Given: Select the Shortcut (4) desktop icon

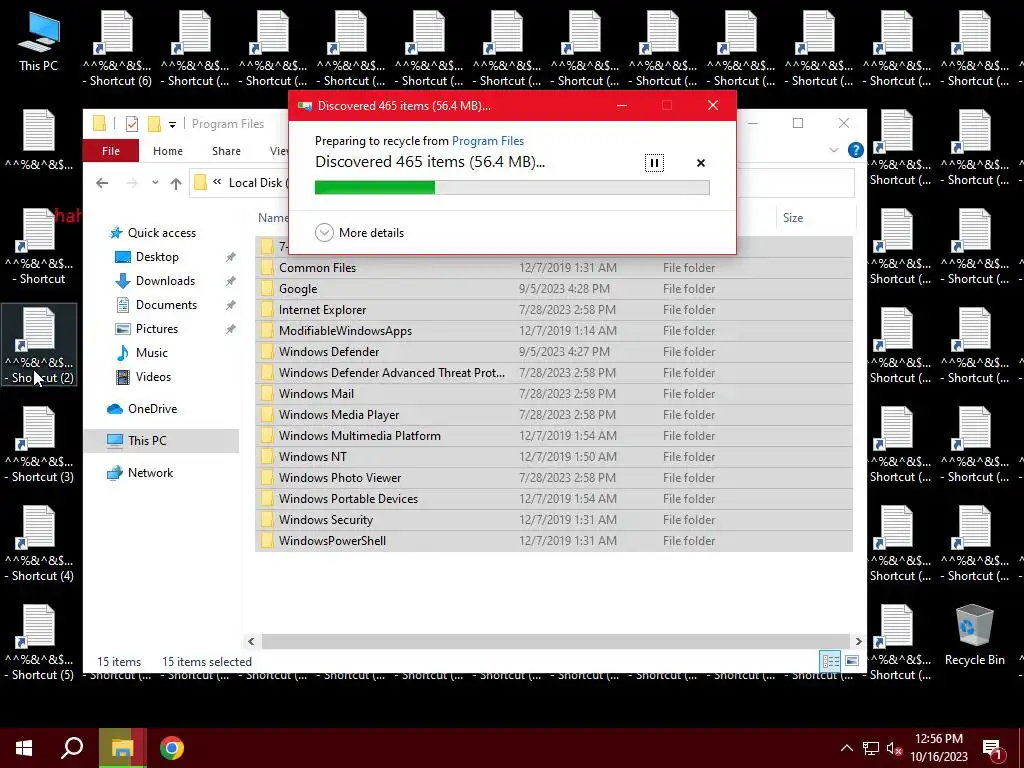Looking at the screenshot, I should pos(39,543).
